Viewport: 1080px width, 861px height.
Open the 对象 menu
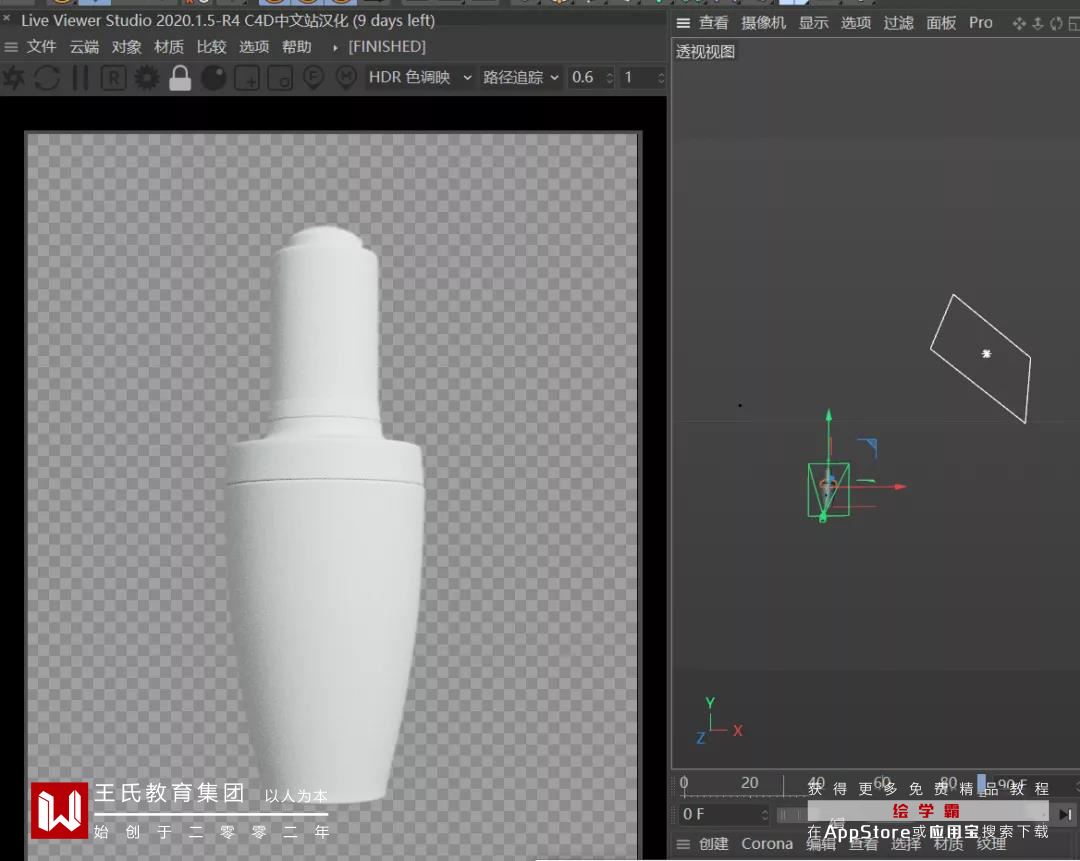point(127,47)
